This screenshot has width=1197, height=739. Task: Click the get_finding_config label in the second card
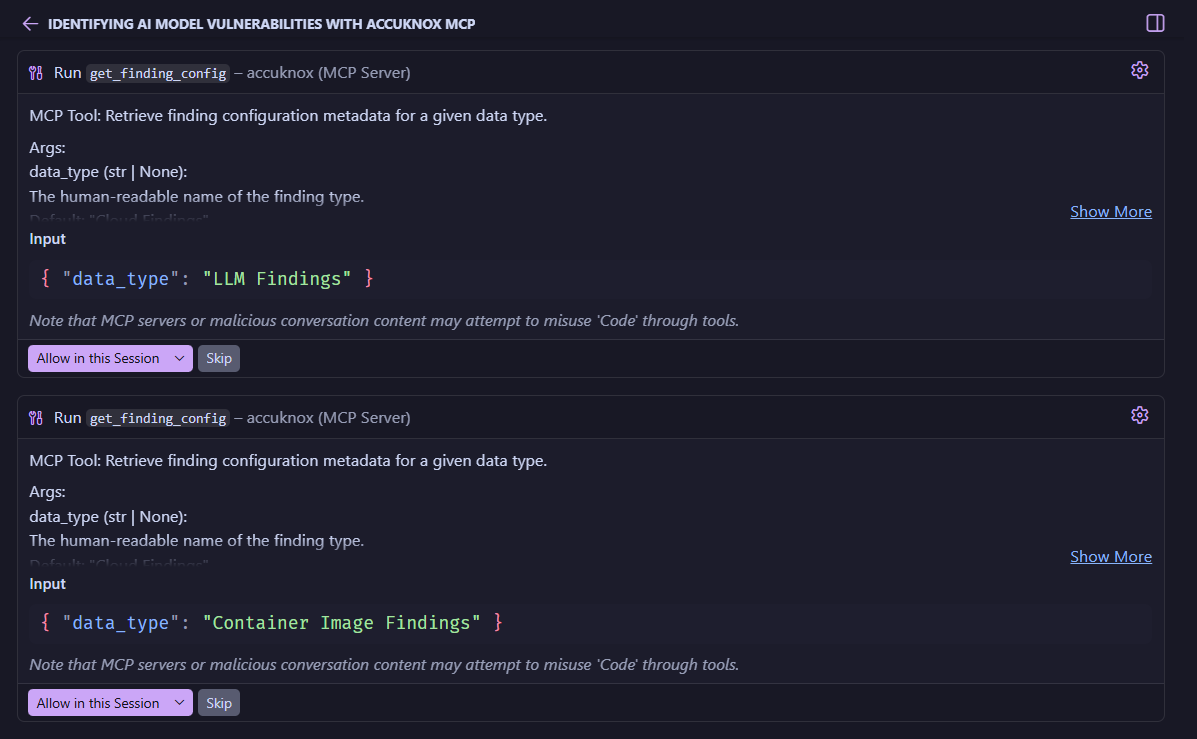coord(158,418)
